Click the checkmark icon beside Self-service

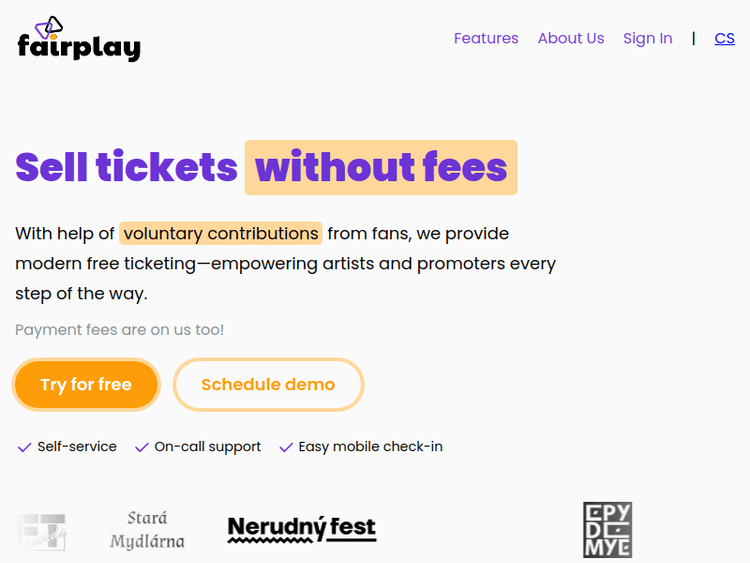[25, 447]
